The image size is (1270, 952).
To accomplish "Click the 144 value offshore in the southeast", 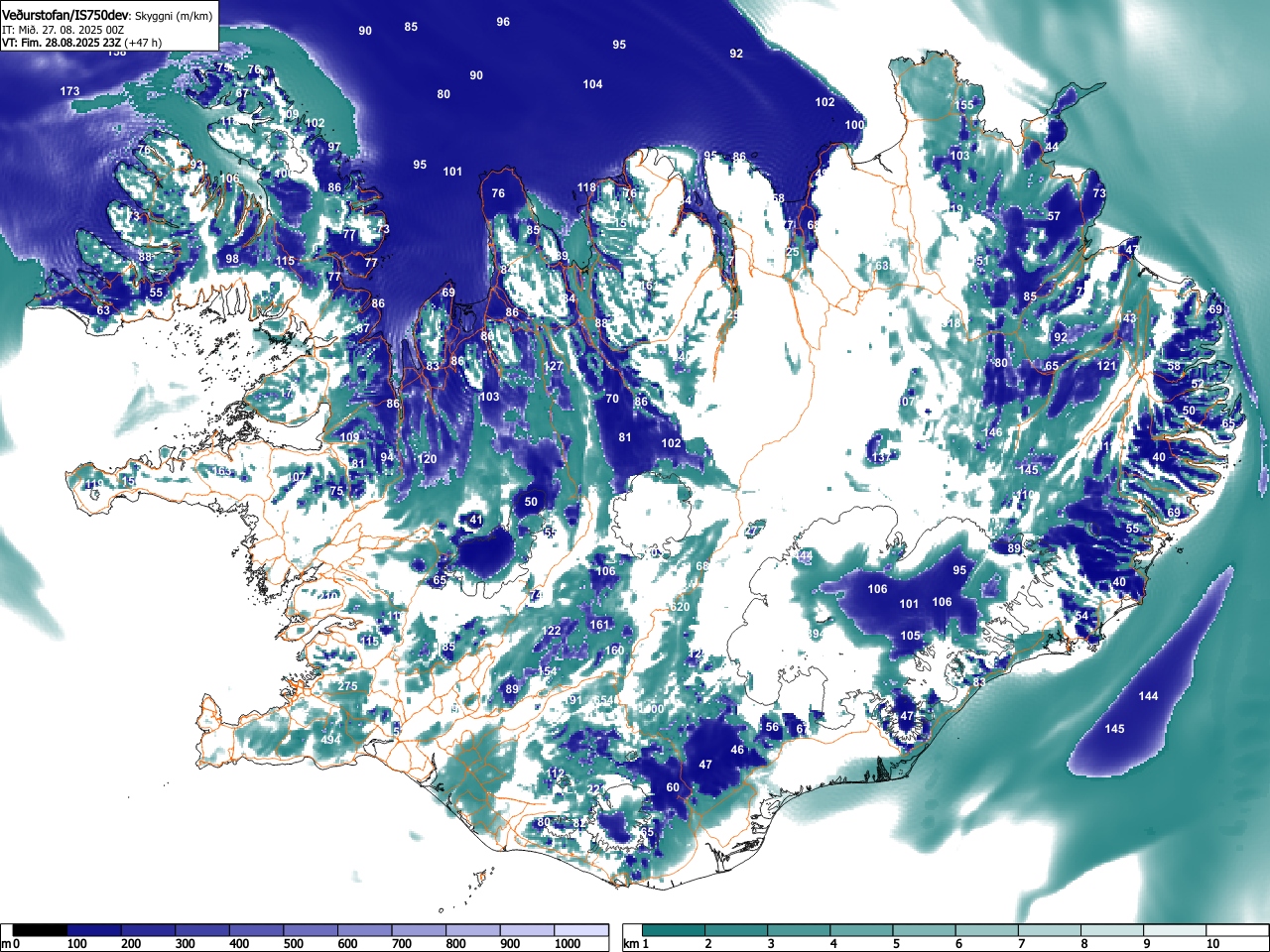I will pos(1148,696).
